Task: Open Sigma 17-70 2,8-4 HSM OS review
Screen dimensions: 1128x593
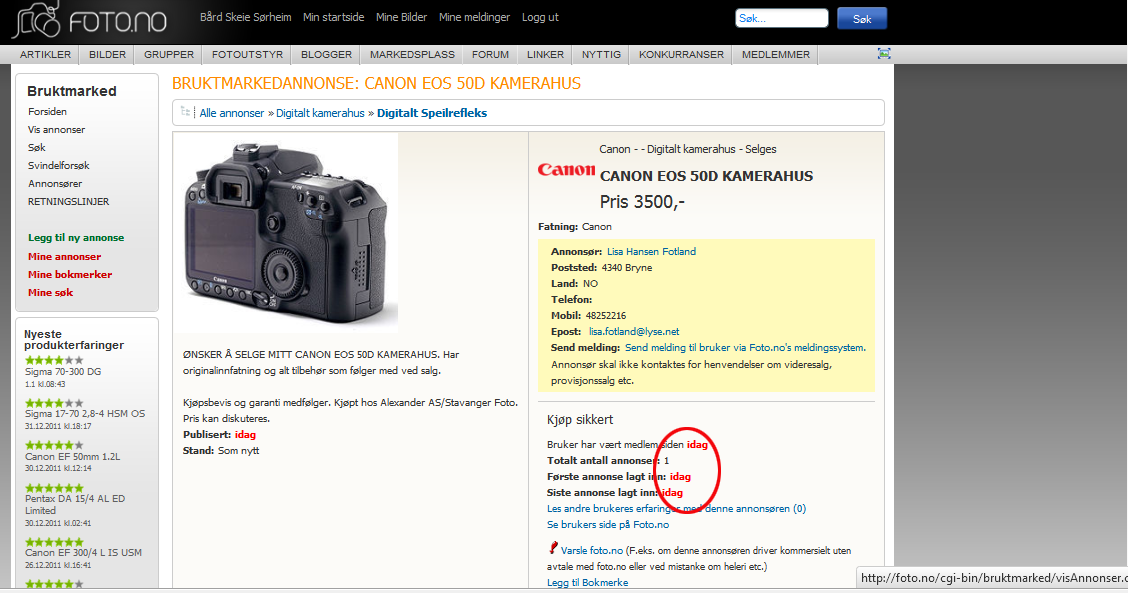Action: 85,414
